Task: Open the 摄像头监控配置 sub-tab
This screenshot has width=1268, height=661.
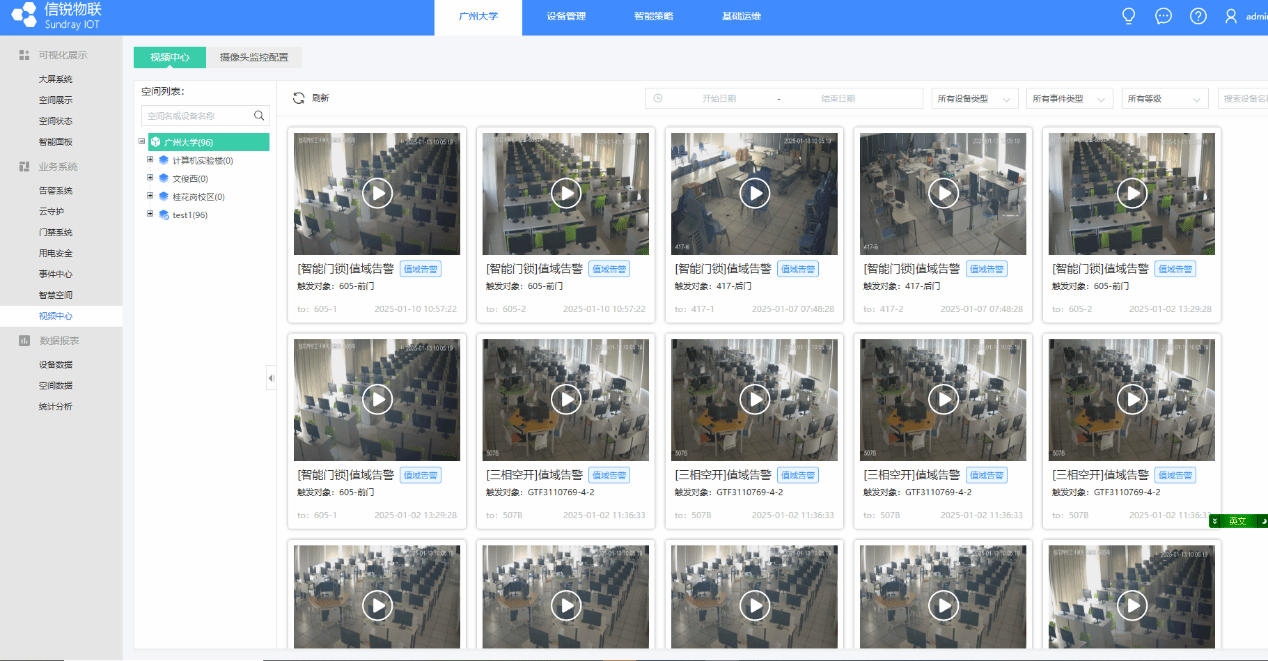Action: tap(254, 57)
